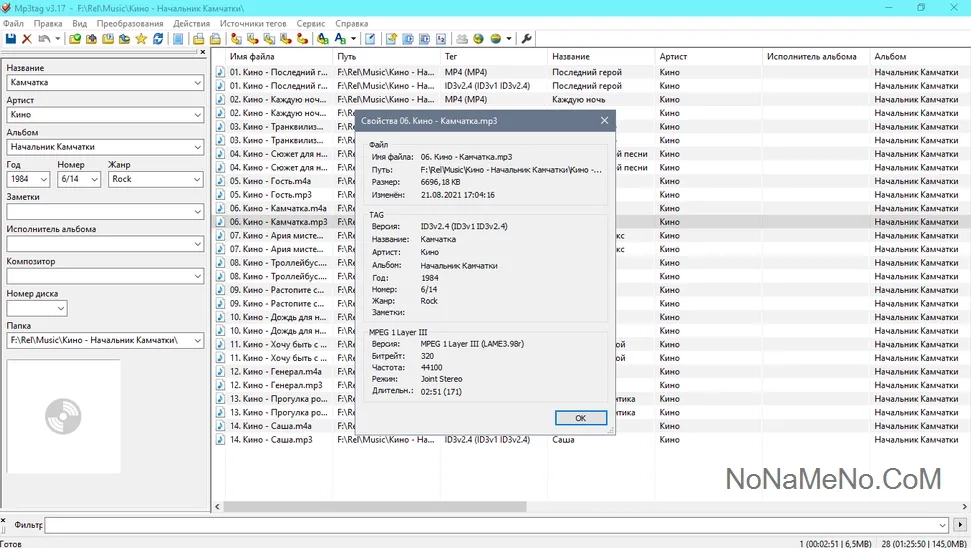Image resolution: width=971 pixels, height=548 pixels.
Task: Click the red X Remove tag icon
Action: tap(27, 39)
